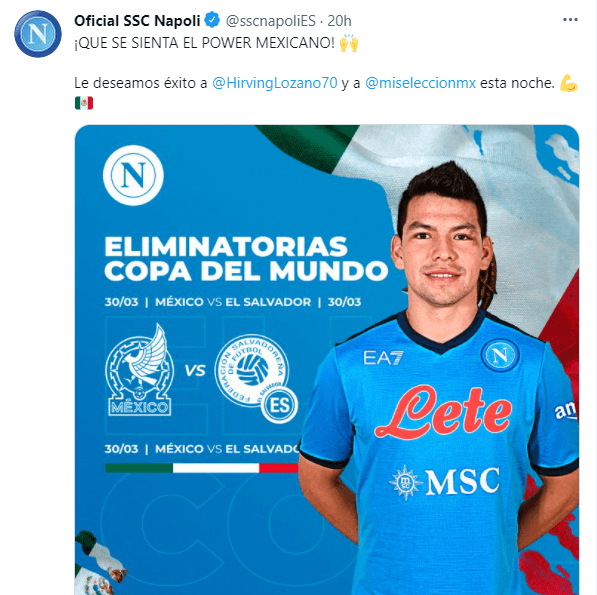Click the tweet text ¡QUE SE SIENTA EL POWER MEXICANO!

[204, 43]
